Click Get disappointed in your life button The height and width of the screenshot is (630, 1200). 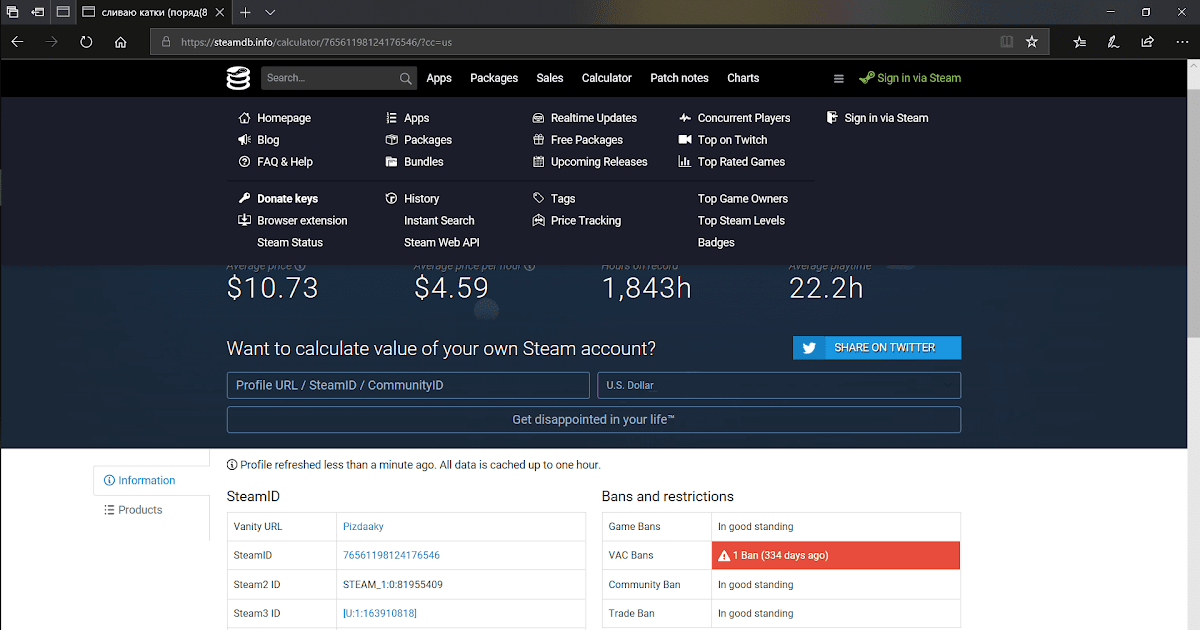(594, 420)
